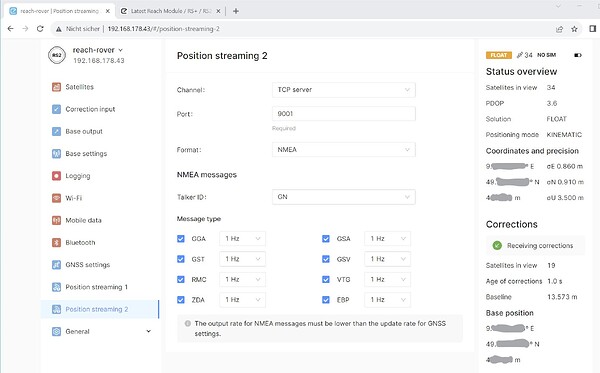
Task: Open the Channel TCP server dropdown
Action: click(344, 90)
